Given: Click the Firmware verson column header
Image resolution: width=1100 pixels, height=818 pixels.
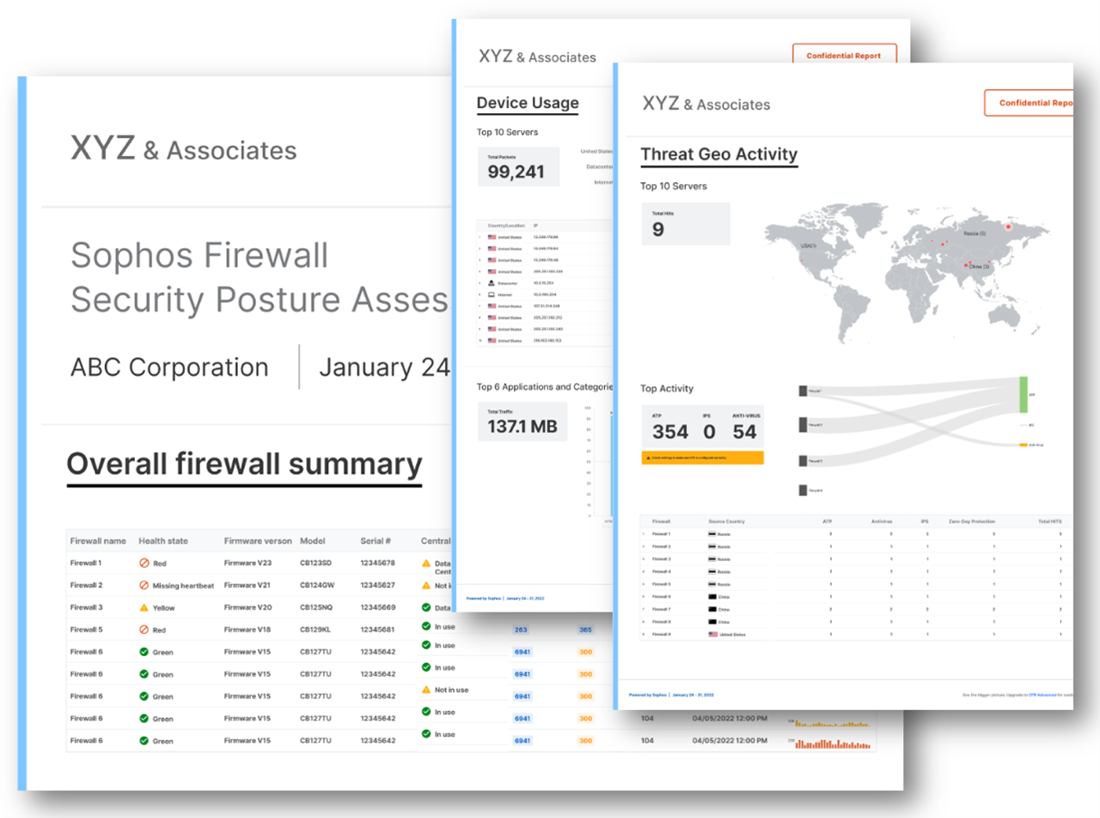Looking at the screenshot, I should 257,541.
